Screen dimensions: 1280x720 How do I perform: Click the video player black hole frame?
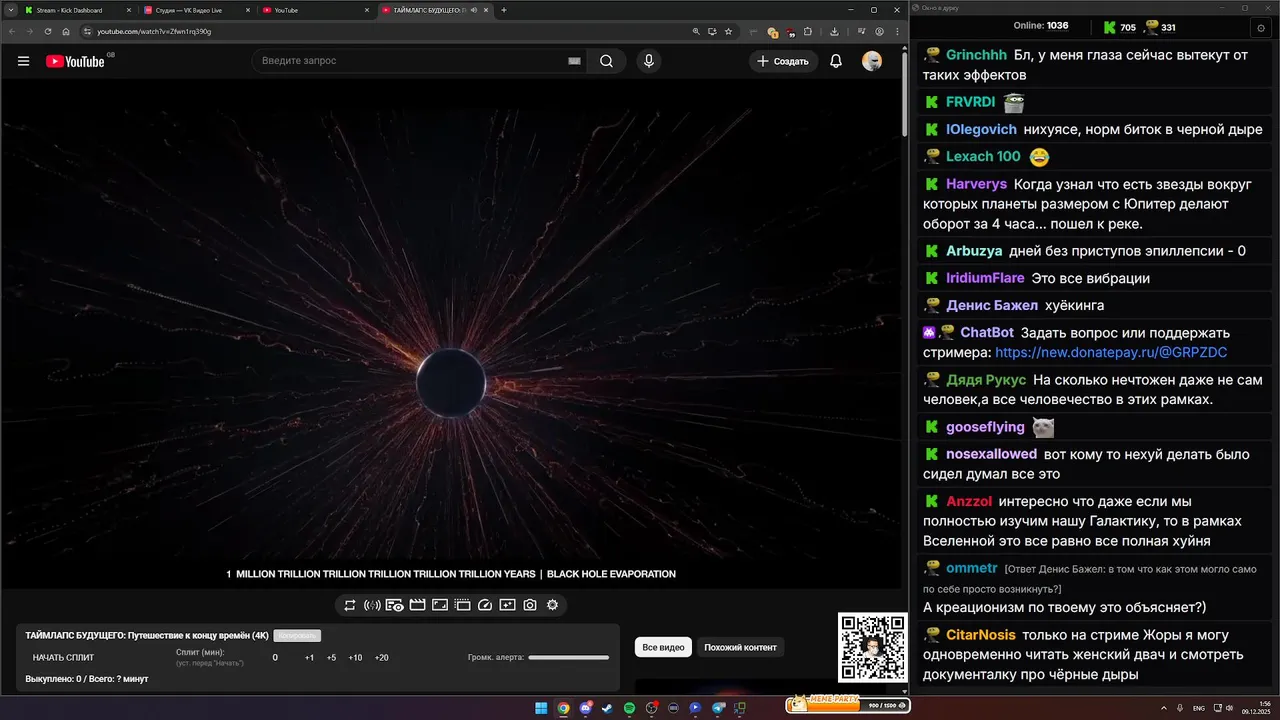pos(451,332)
